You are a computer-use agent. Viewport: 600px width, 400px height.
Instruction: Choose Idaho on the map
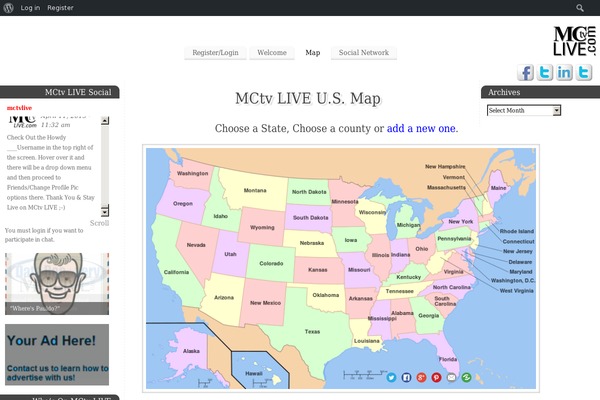pyautogui.click(x=221, y=216)
